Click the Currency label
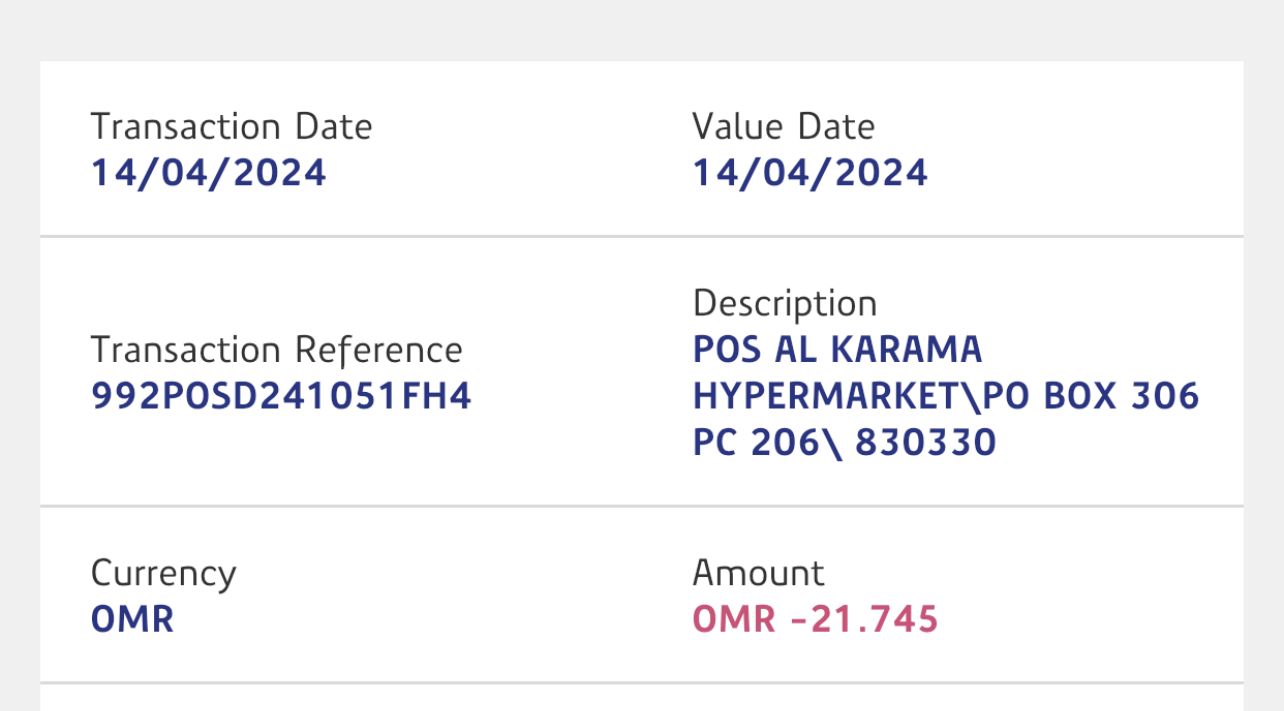This screenshot has width=1284, height=711. [163, 574]
